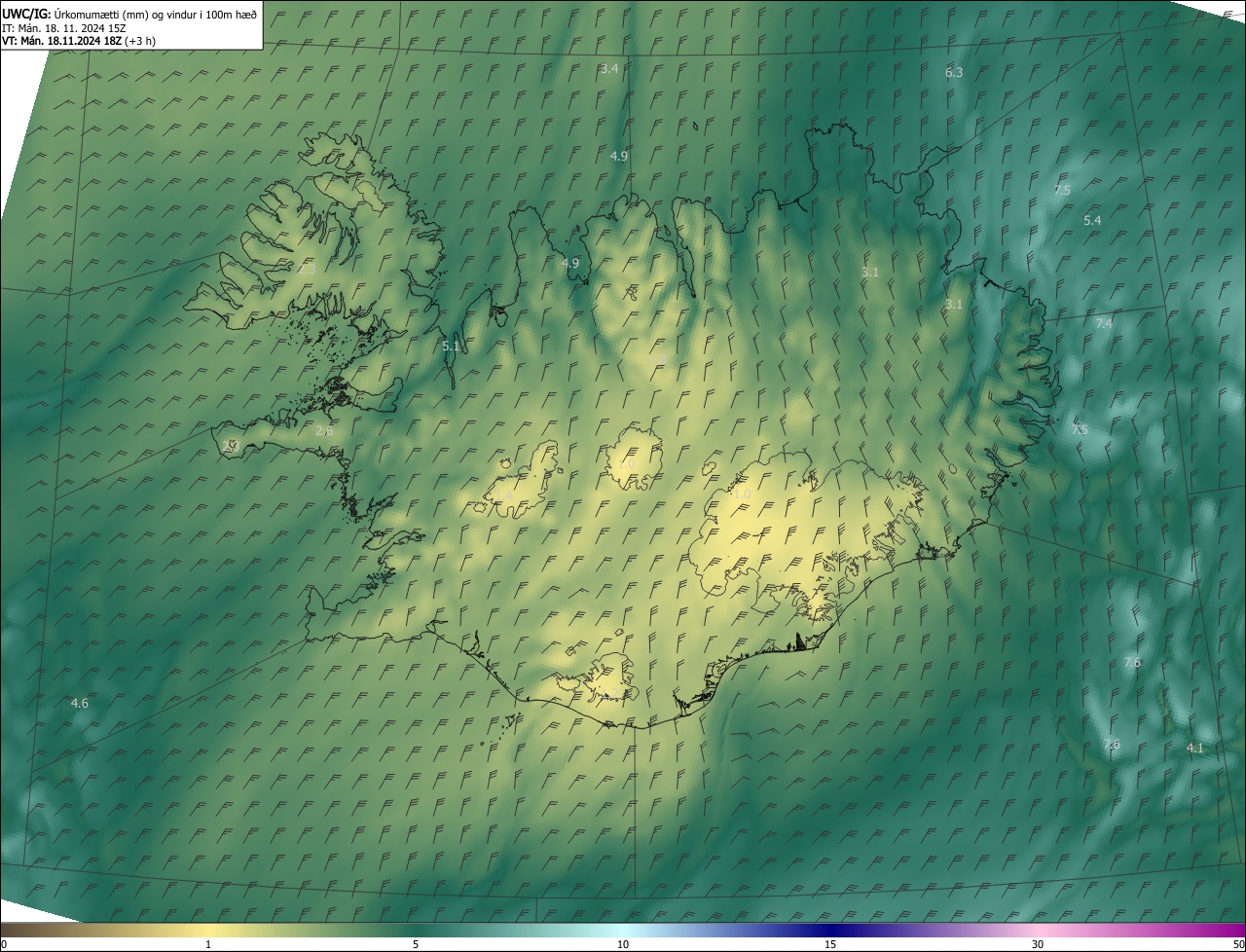Image resolution: width=1246 pixels, height=952 pixels.
Task: Click the 2.6 value on the western peninsula
Action: pyautogui.click(x=325, y=430)
